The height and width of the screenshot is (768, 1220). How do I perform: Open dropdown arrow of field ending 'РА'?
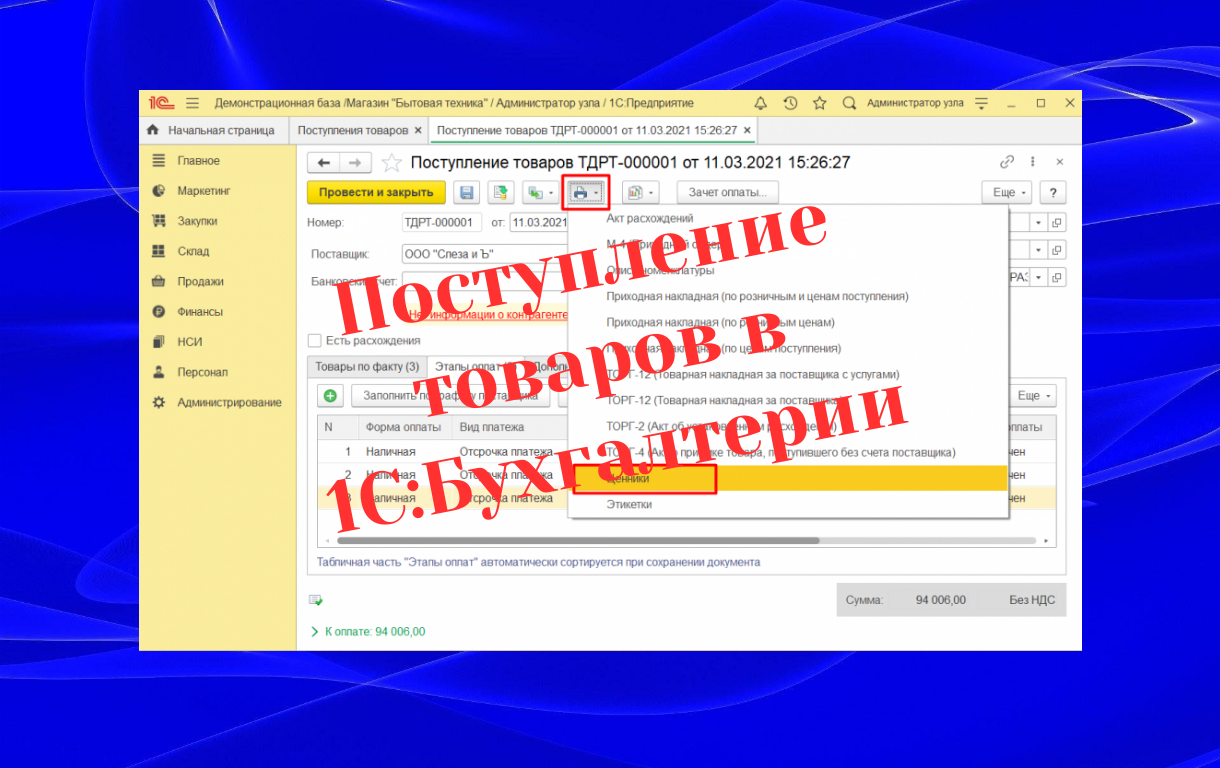coord(1038,278)
